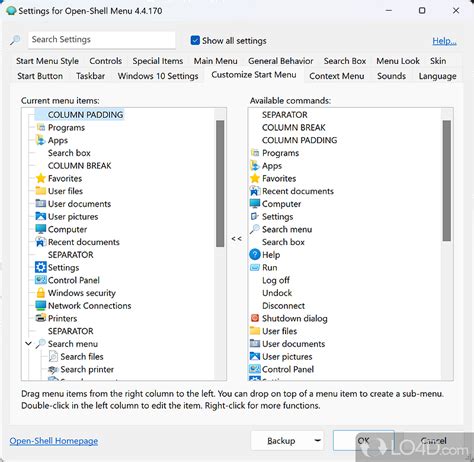Click the Apps icon in available commands
Viewport: 474px width, 462px height.
(254, 165)
